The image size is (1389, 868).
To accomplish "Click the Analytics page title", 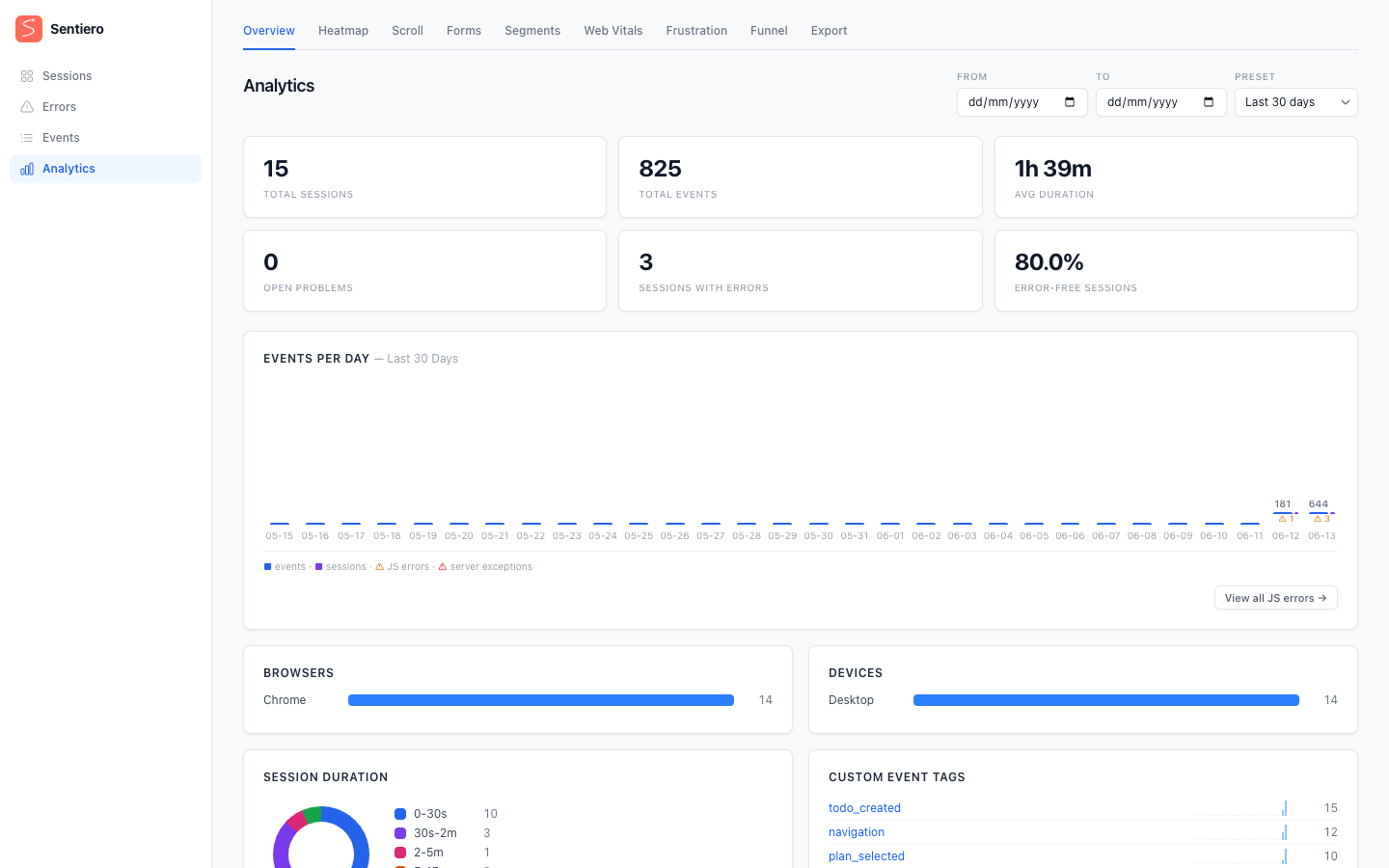I will [279, 86].
